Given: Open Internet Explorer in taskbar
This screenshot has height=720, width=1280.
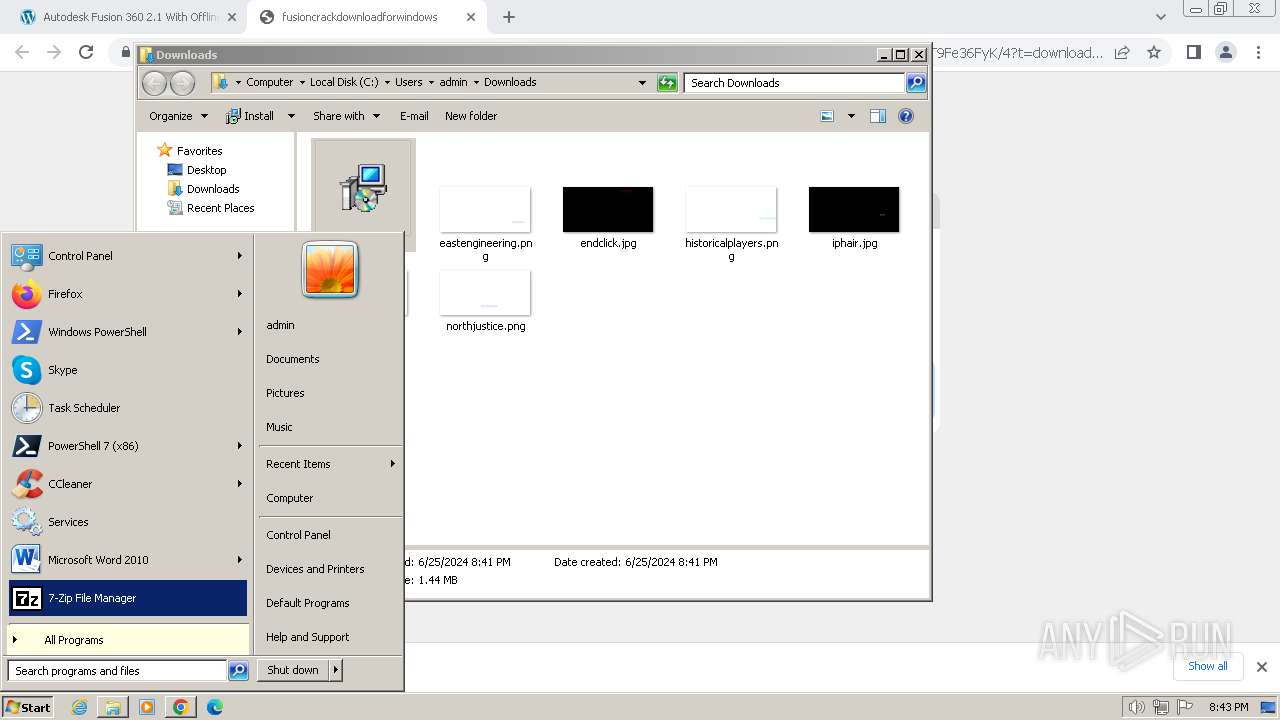Looking at the screenshot, I should (x=80, y=707).
